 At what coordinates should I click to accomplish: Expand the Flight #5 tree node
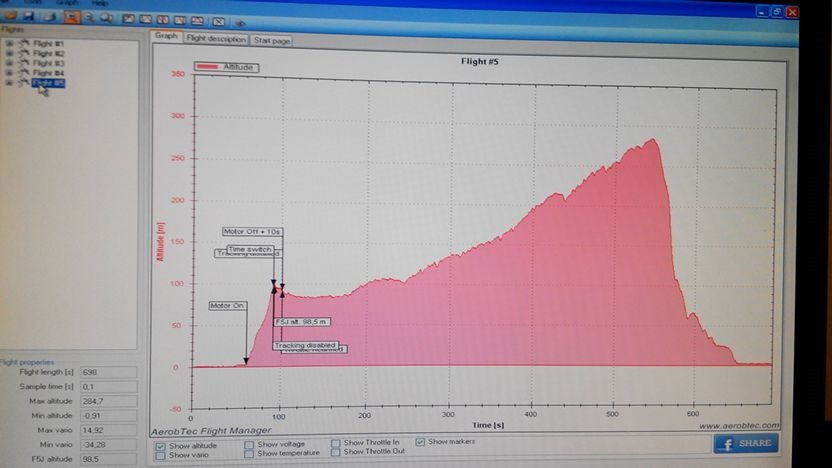tap(10, 83)
